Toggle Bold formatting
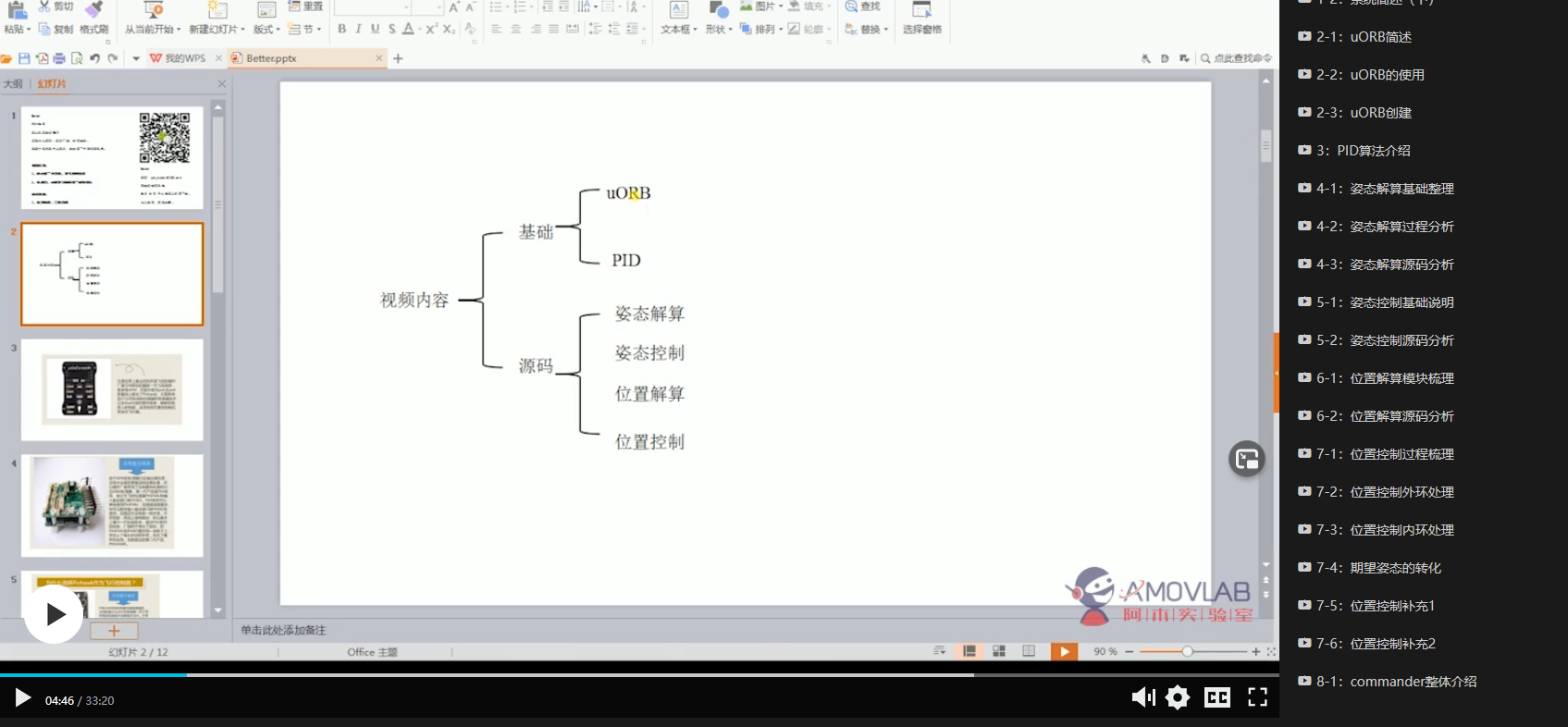 coord(342,29)
